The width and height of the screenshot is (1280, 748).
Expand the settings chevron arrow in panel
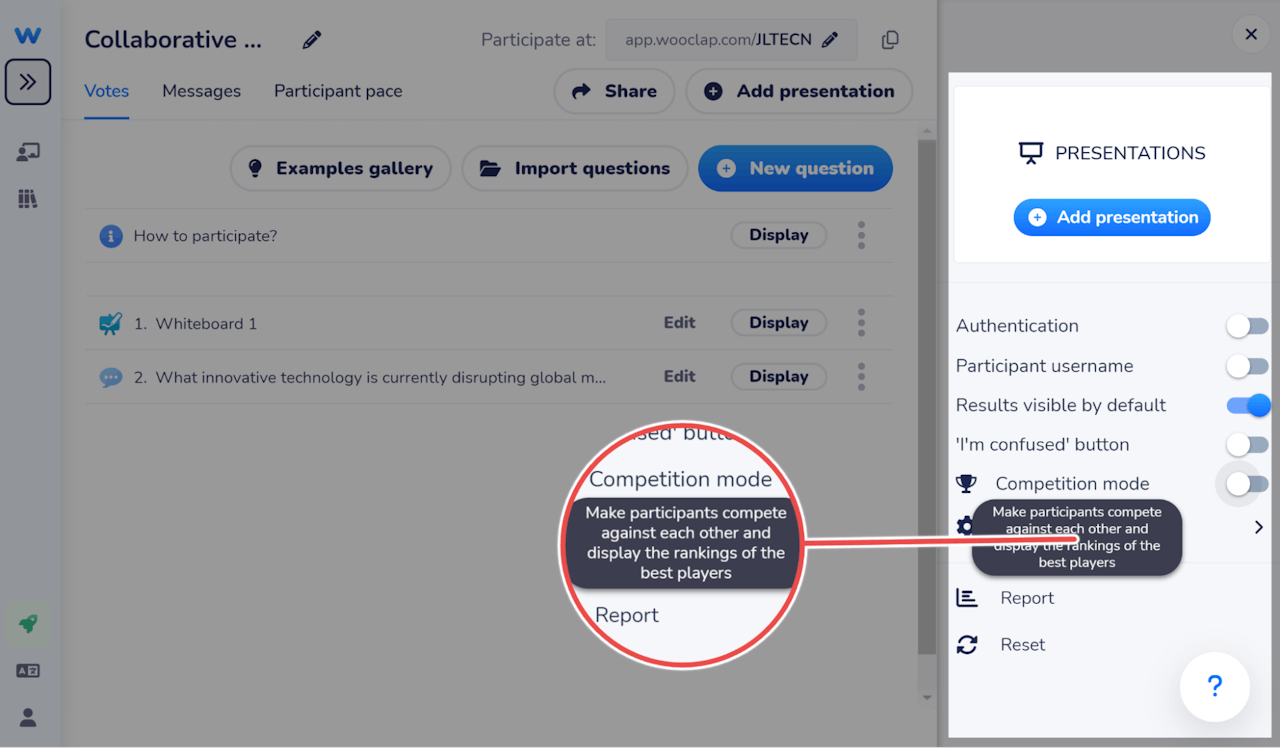(1258, 527)
